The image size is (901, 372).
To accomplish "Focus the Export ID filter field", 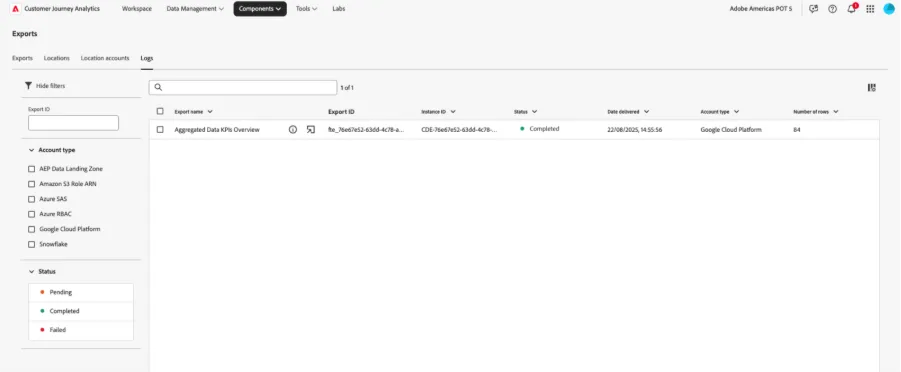I will [74, 122].
